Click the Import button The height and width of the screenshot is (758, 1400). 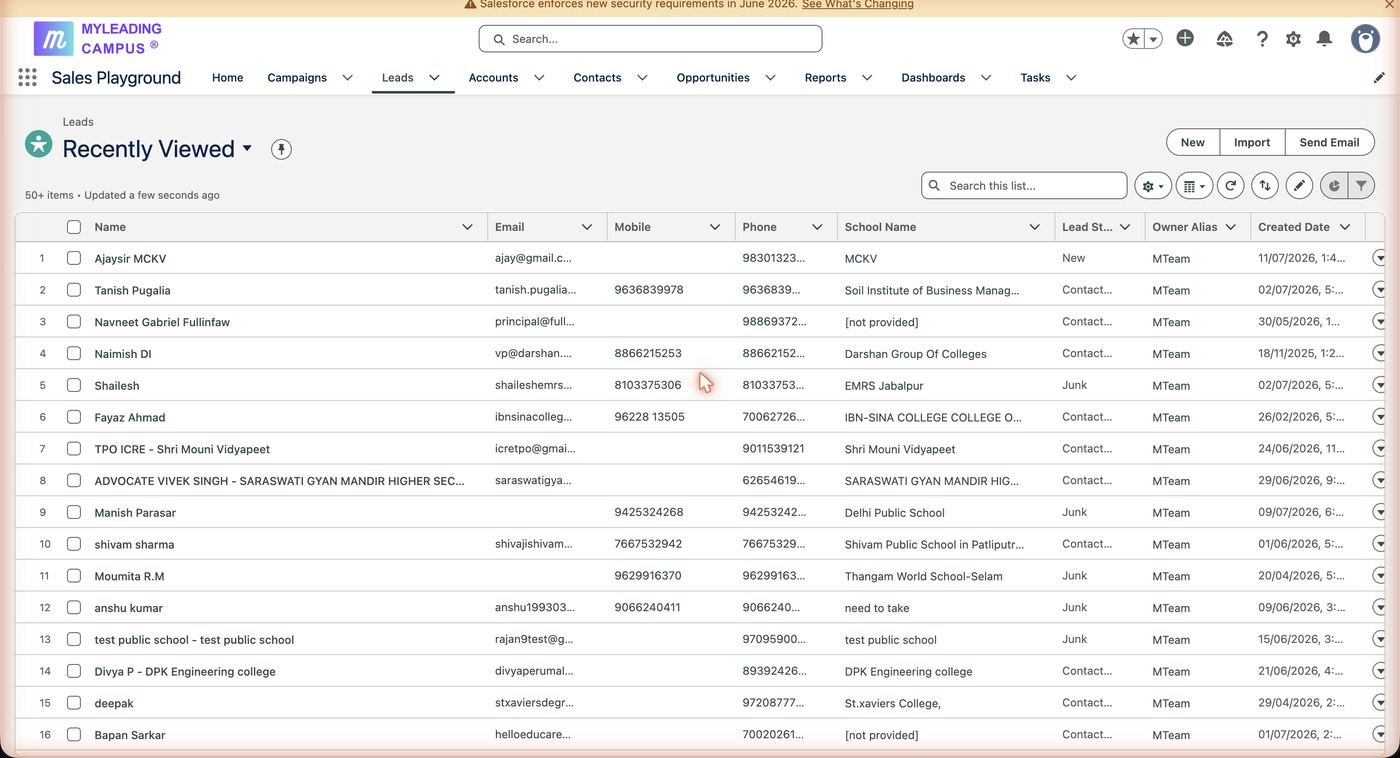(1252, 142)
